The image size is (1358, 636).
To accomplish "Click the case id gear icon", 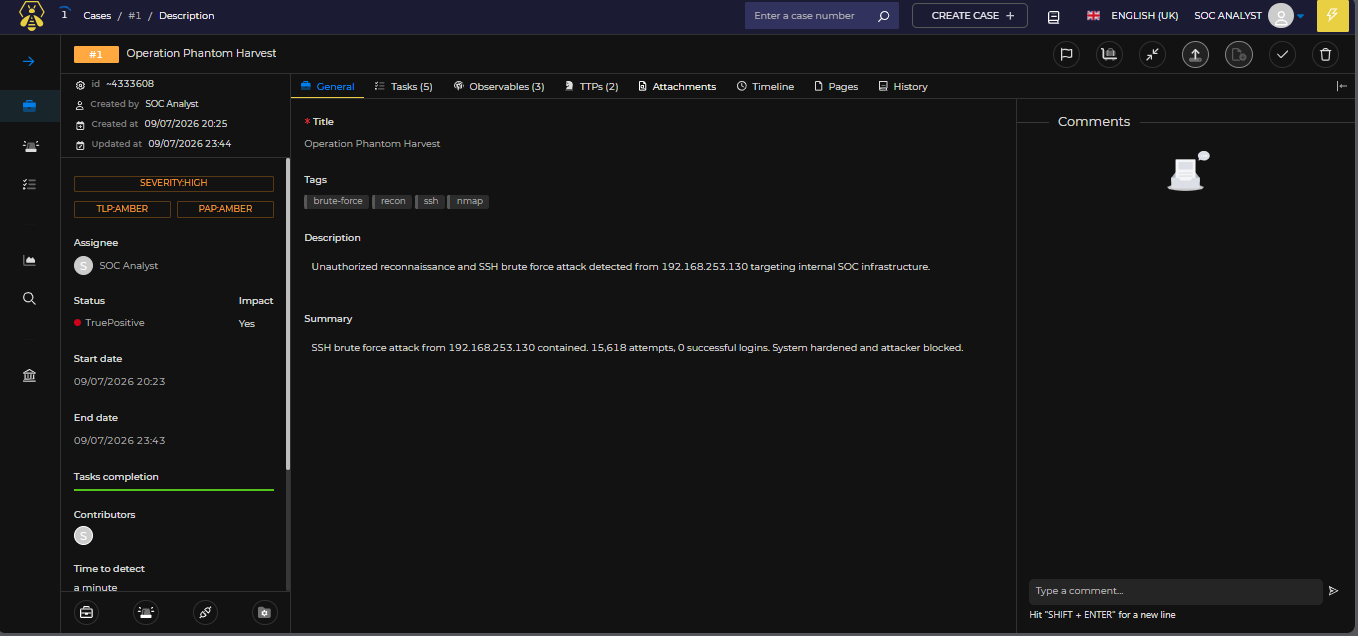I will point(80,85).
